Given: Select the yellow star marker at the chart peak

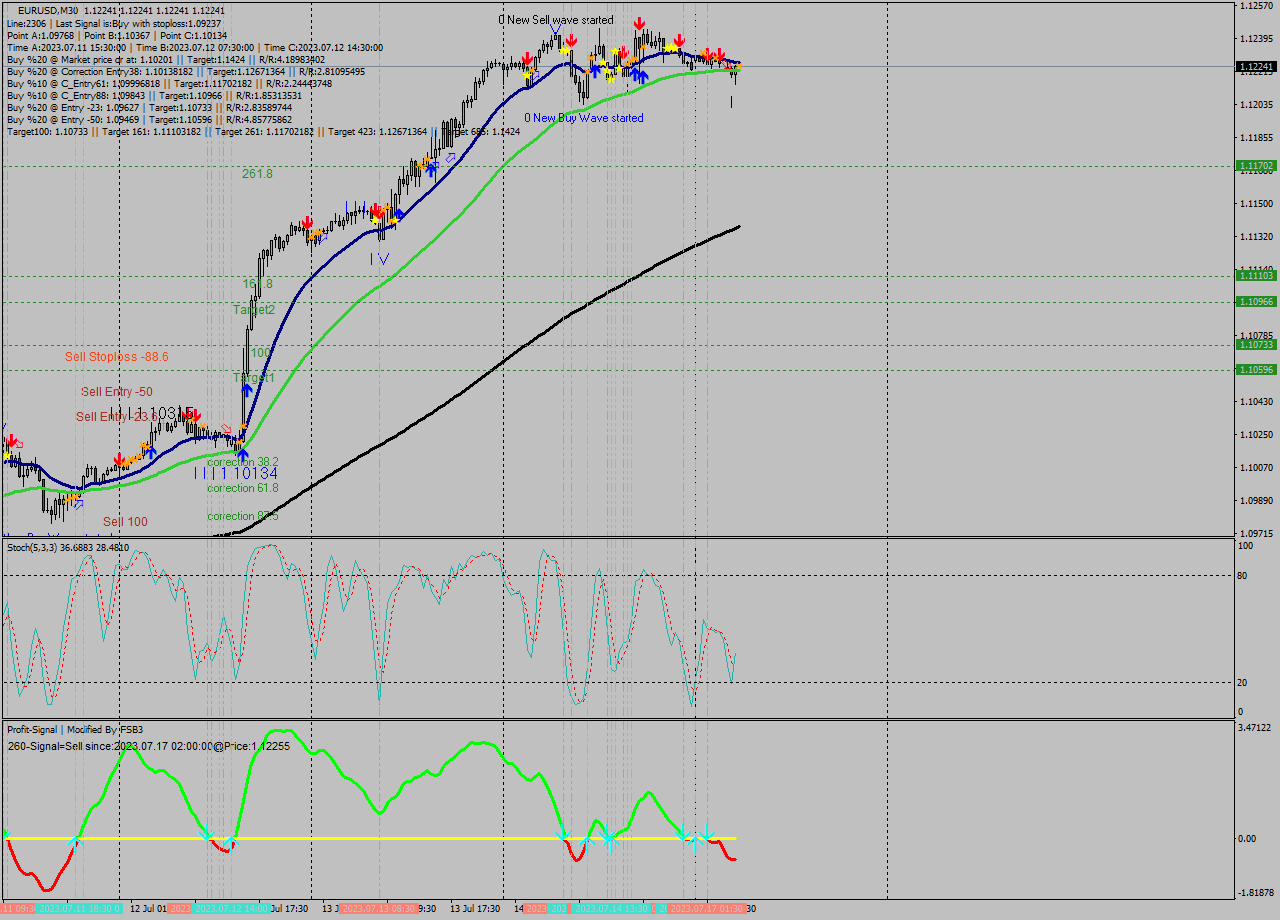Looking at the screenshot, I should point(670,47).
